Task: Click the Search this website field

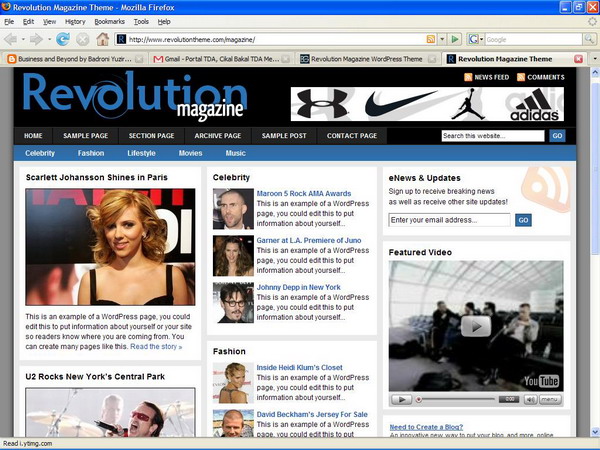Action: (x=493, y=136)
